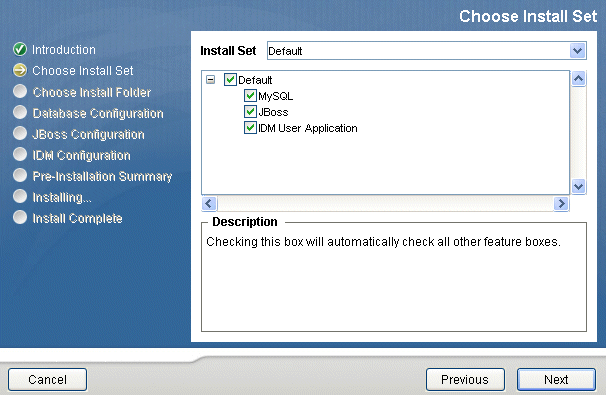Click the green checkmark icon beside Introduction

tap(20, 49)
